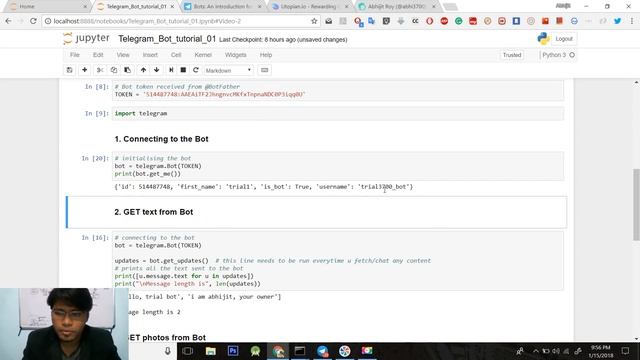Select the bot.get_me() code cell In [20]
Viewport: 640px width, 360px height.
coord(338,166)
